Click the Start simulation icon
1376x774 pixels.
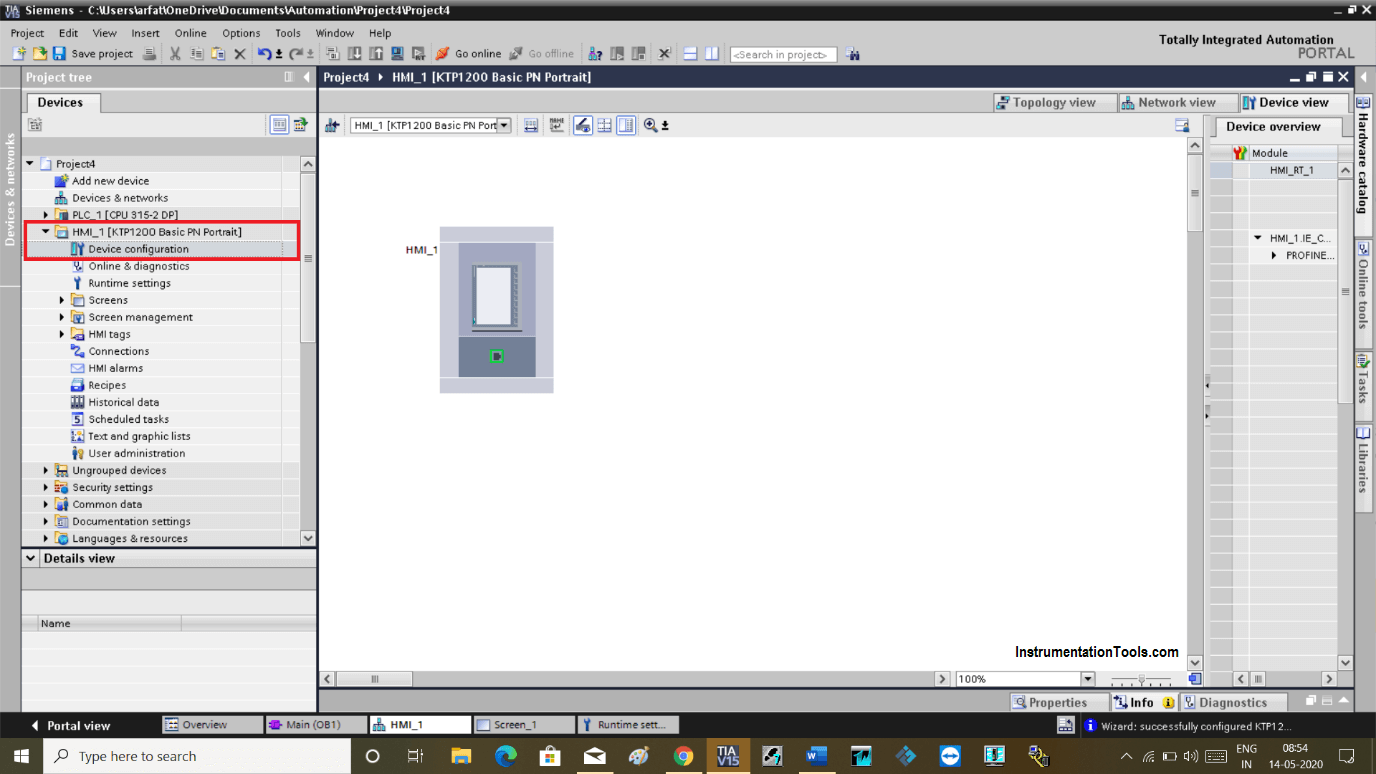pos(397,54)
